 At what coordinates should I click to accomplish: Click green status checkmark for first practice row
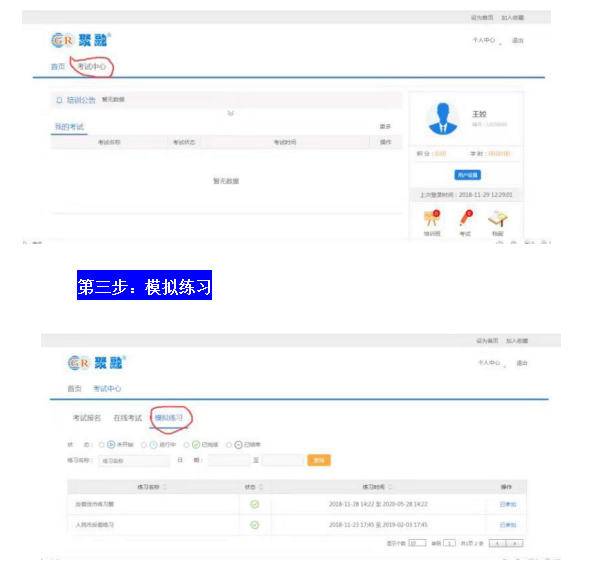pos(254,504)
